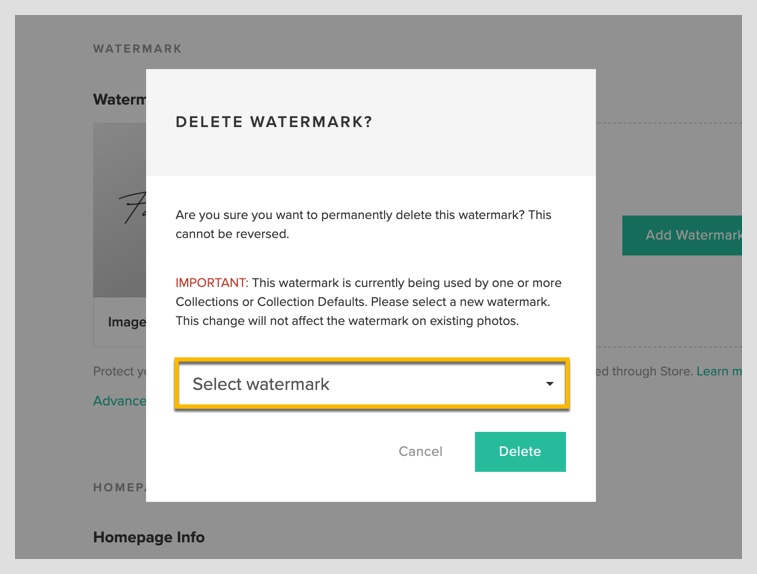757x574 pixels.
Task: Click the gray dialog header area
Action: coord(371,123)
